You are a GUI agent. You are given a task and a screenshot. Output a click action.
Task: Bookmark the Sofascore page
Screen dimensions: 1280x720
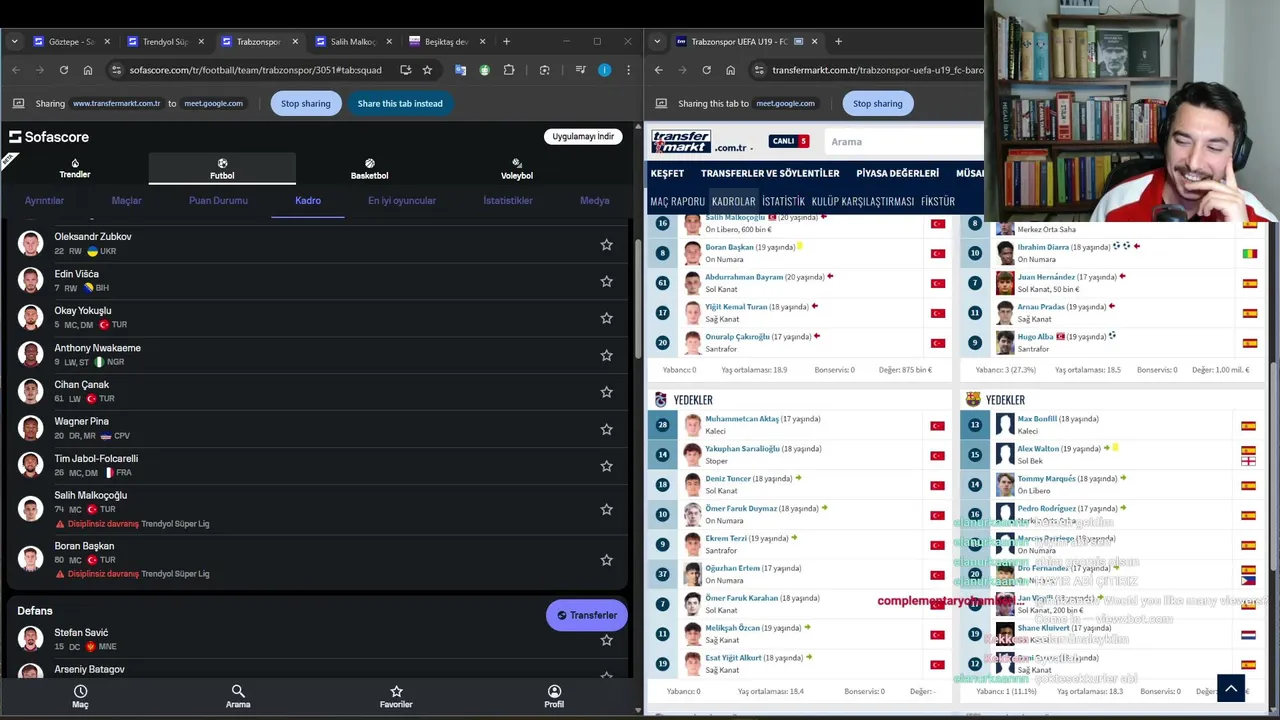click(x=427, y=70)
